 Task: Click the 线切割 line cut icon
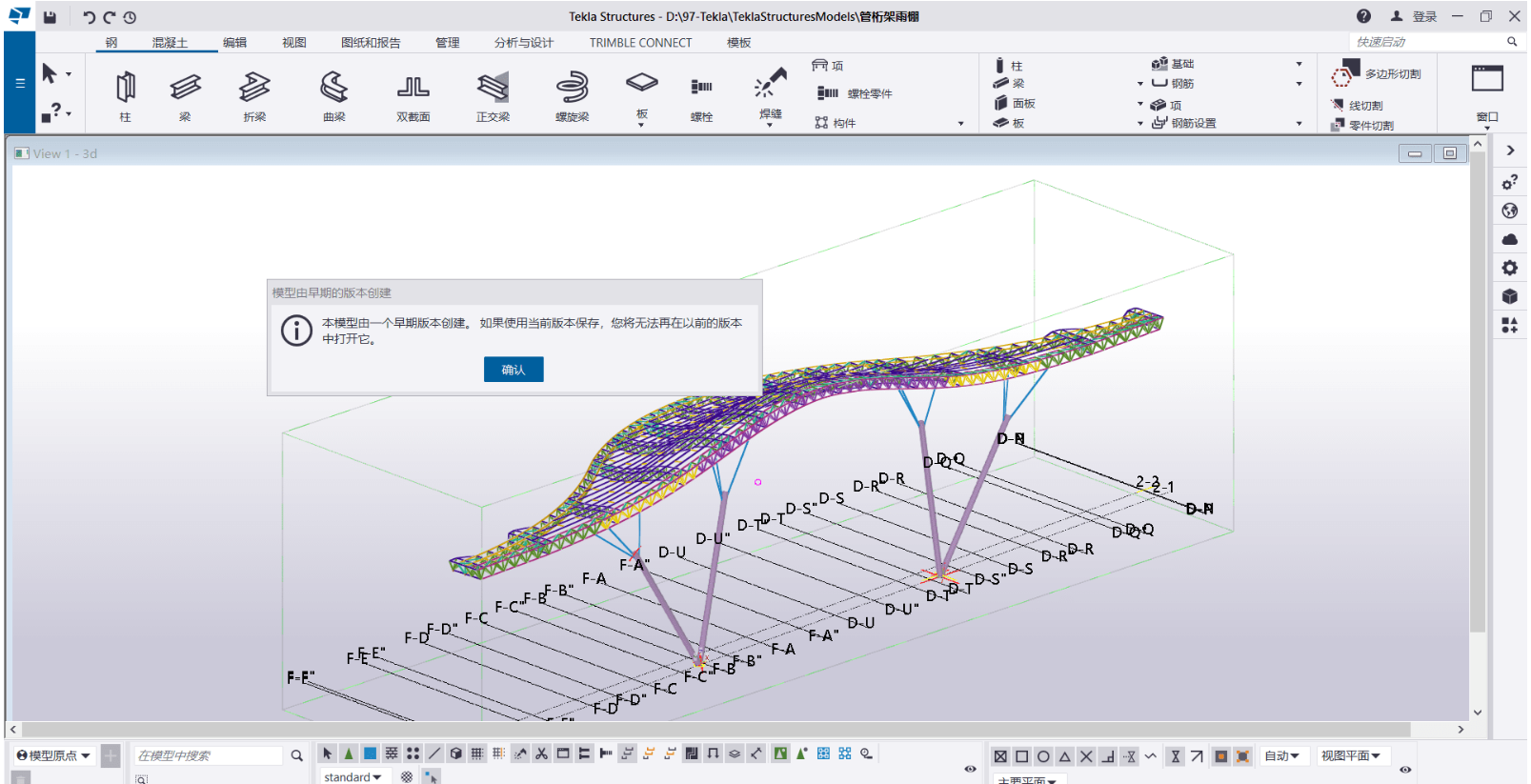[1338, 105]
